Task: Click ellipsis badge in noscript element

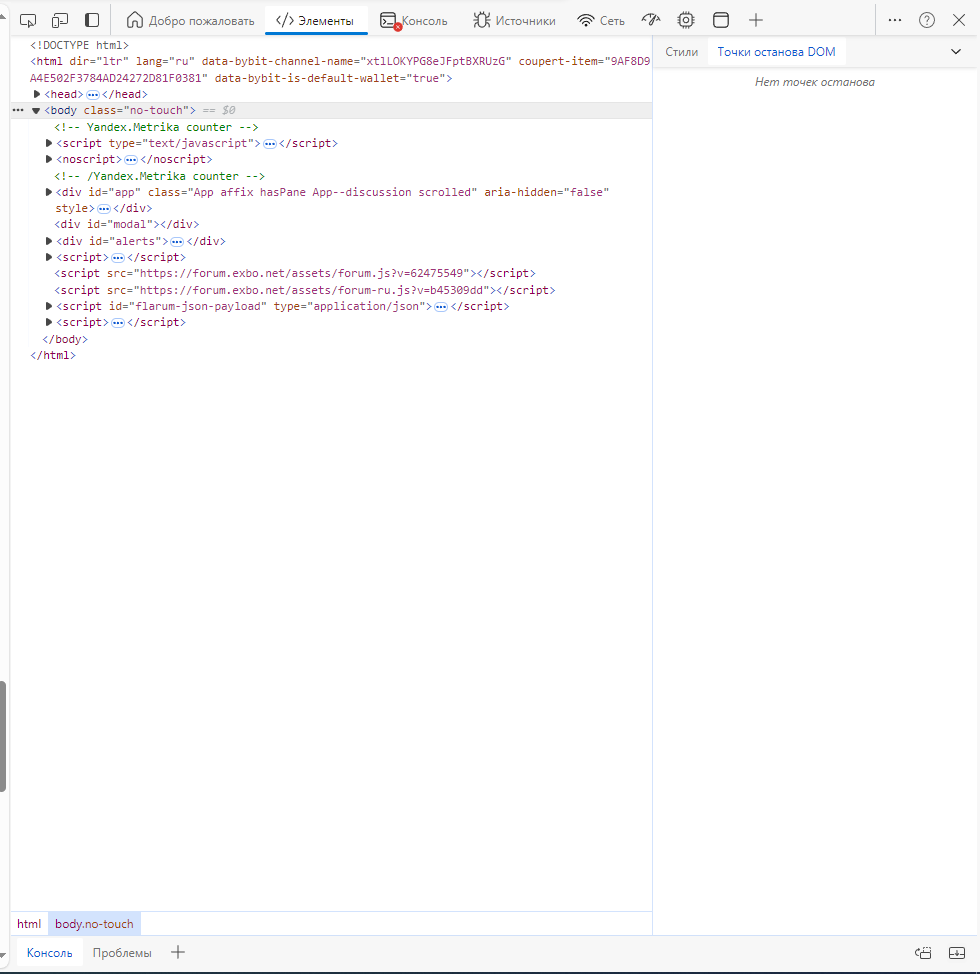Action: [x=131, y=160]
